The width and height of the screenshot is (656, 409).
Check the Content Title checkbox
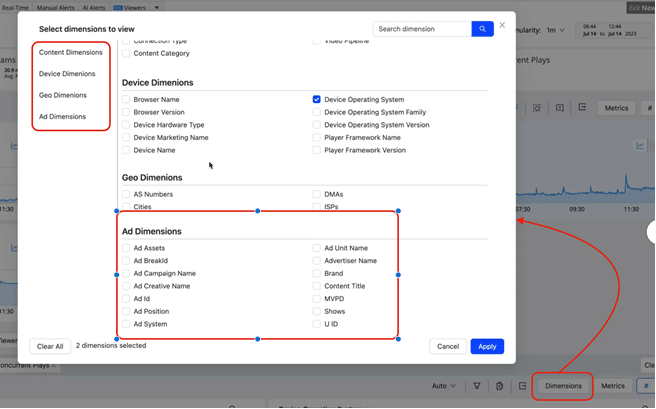(x=317, y=286)
